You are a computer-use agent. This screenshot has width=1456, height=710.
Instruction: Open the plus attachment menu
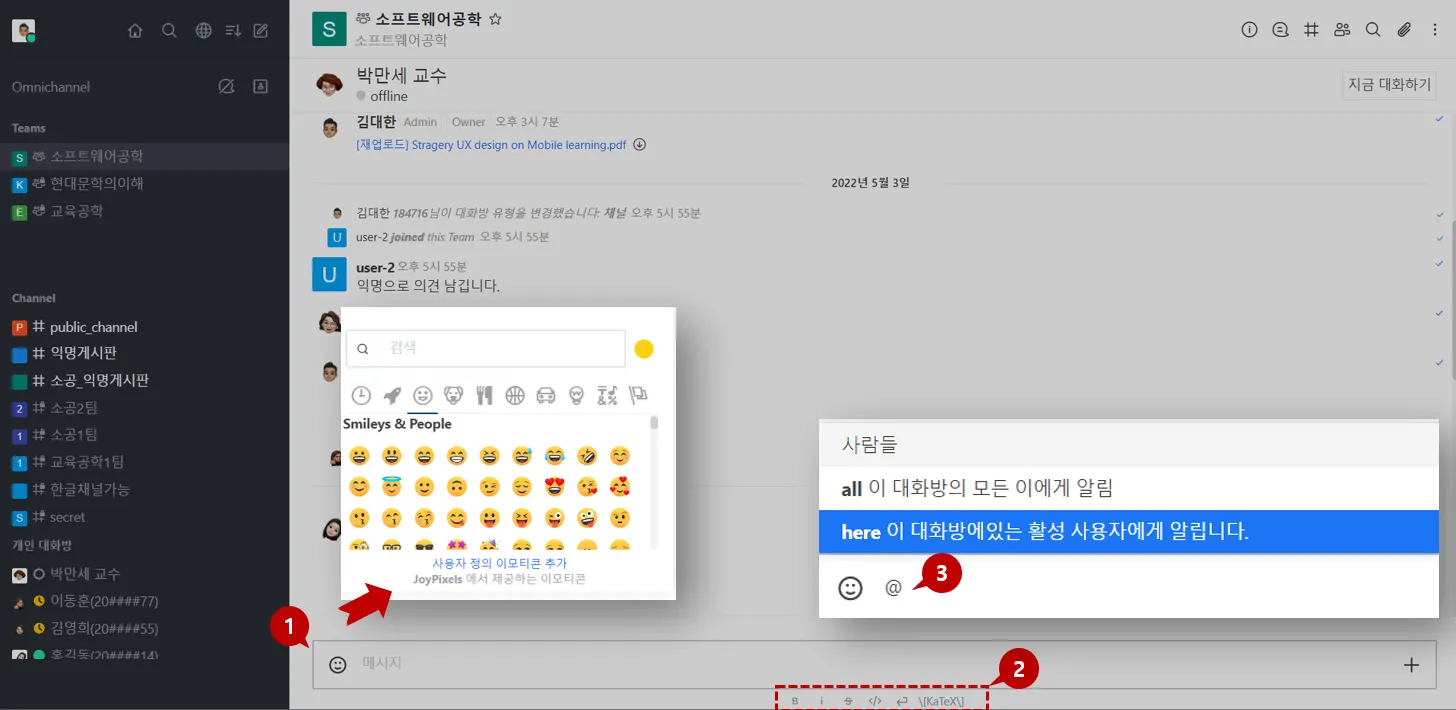(1411, 664)
